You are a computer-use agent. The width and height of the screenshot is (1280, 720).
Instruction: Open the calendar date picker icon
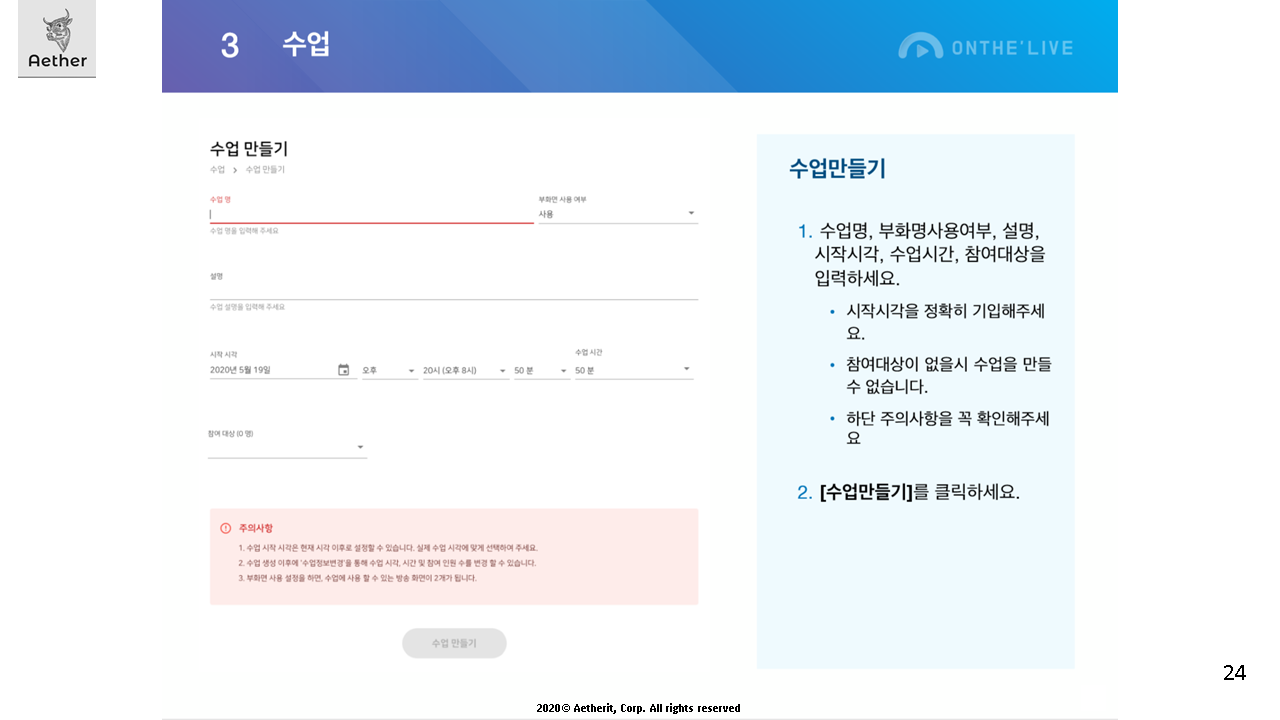pyautogui.click(x=343, y=370)
